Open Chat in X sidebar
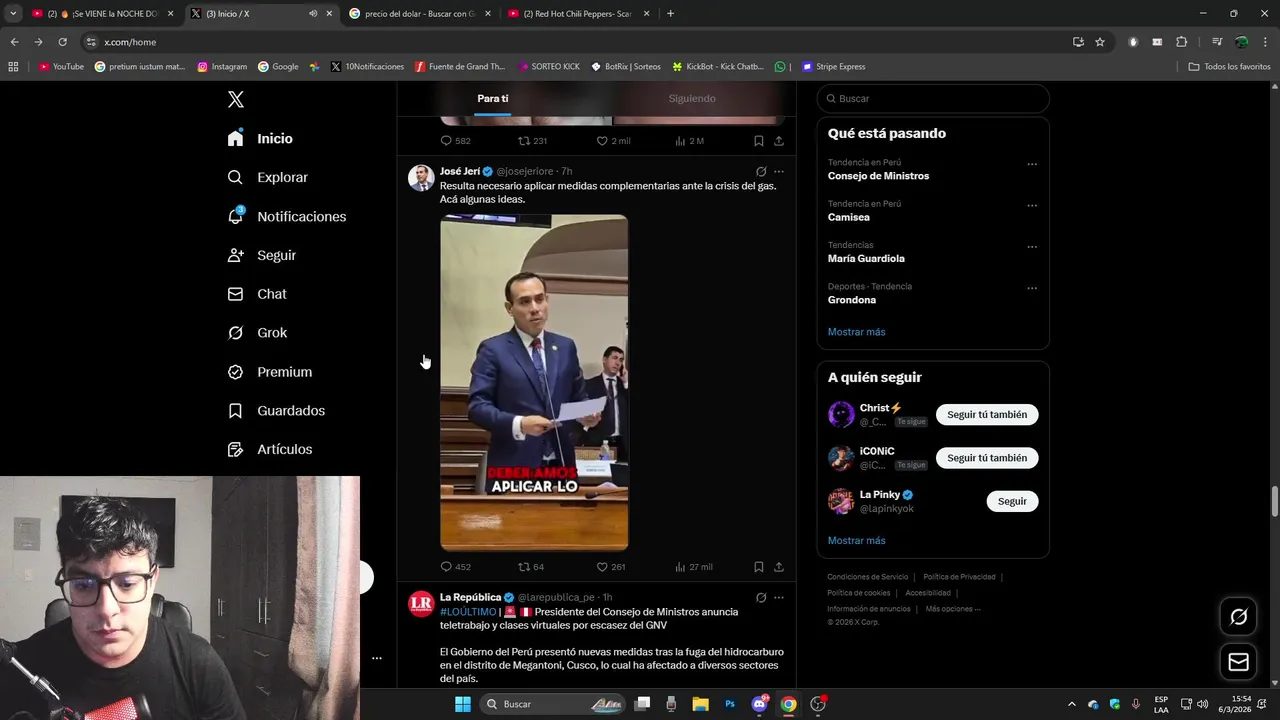The image size is (1280, 720). click(257, 294)
